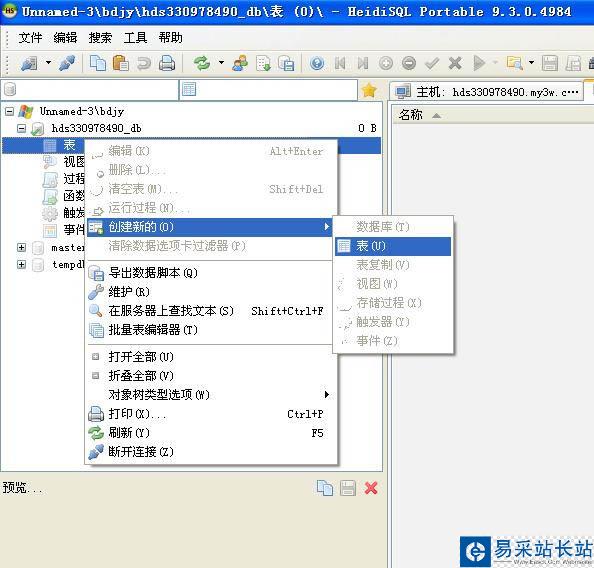Switch to the 主机 host tab

point(486,92)
